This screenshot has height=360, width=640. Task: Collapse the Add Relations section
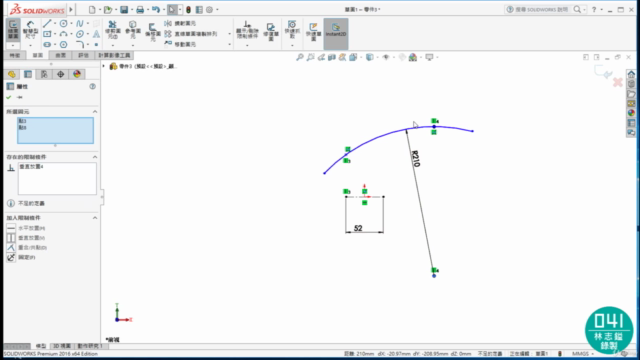(x=95, y=218)
